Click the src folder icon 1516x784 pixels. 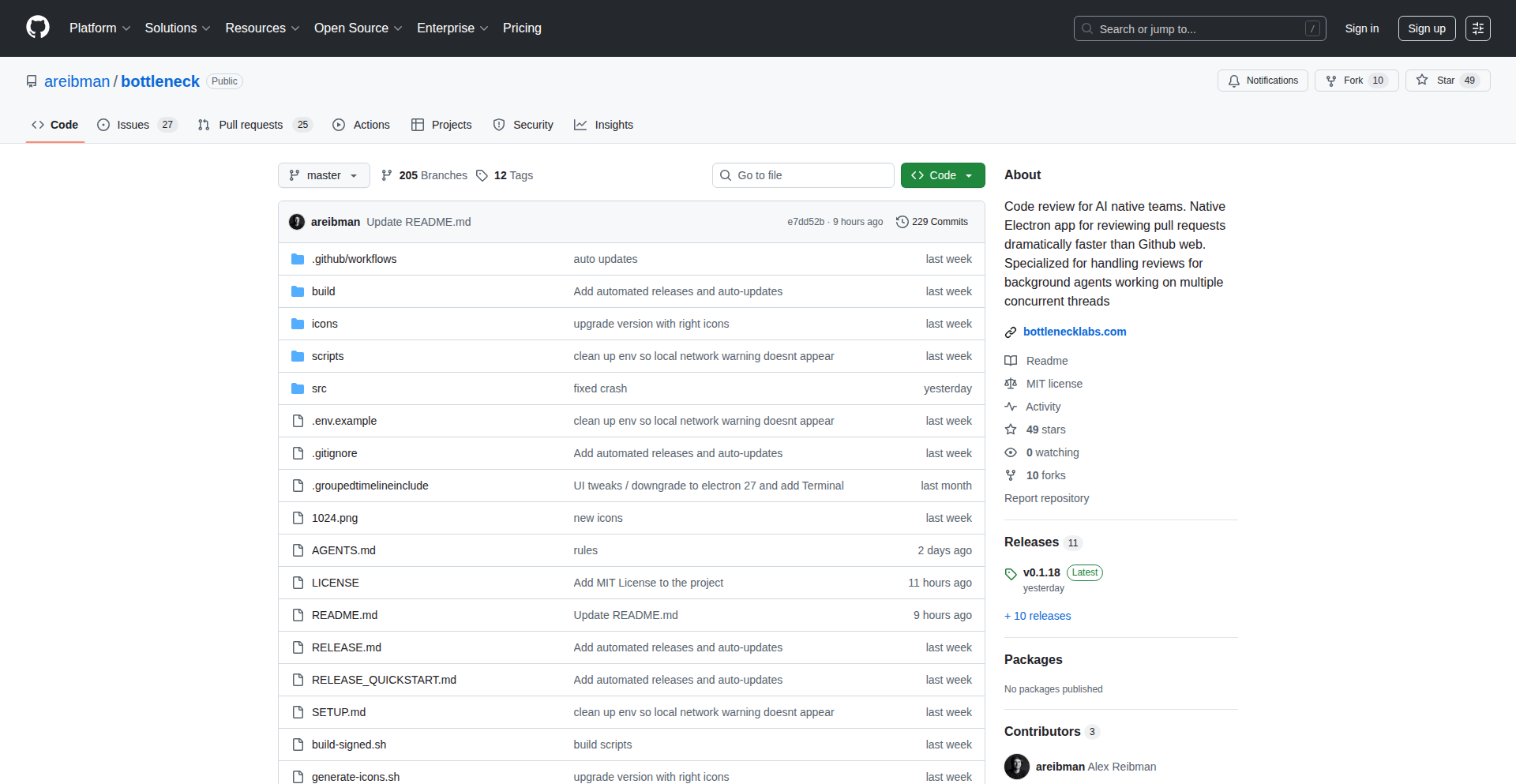[x=298, y=388]
